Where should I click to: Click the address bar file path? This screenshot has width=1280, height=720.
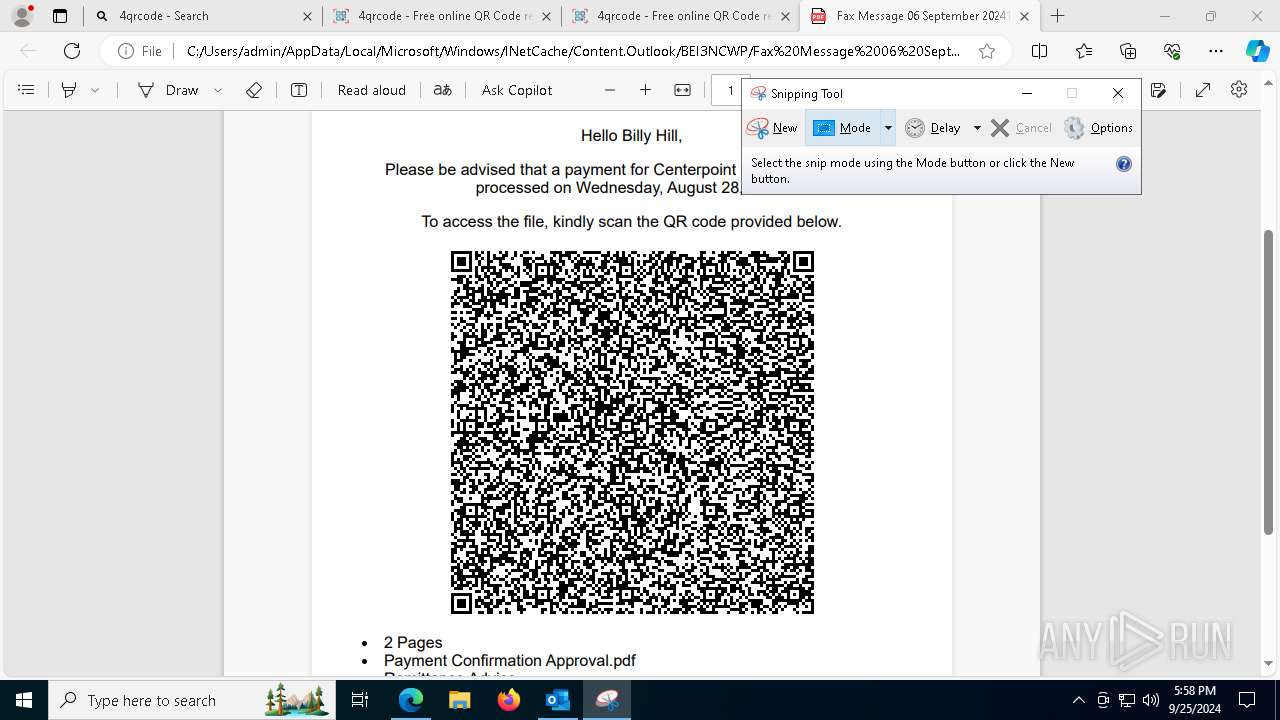574,51
